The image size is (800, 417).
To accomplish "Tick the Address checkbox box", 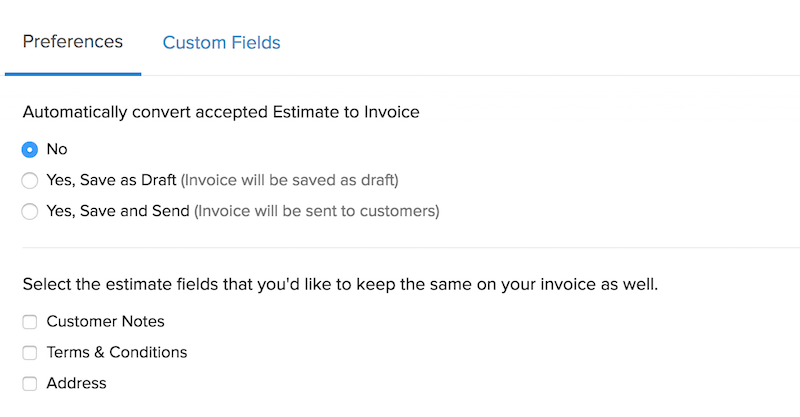I will pos(30,383).
